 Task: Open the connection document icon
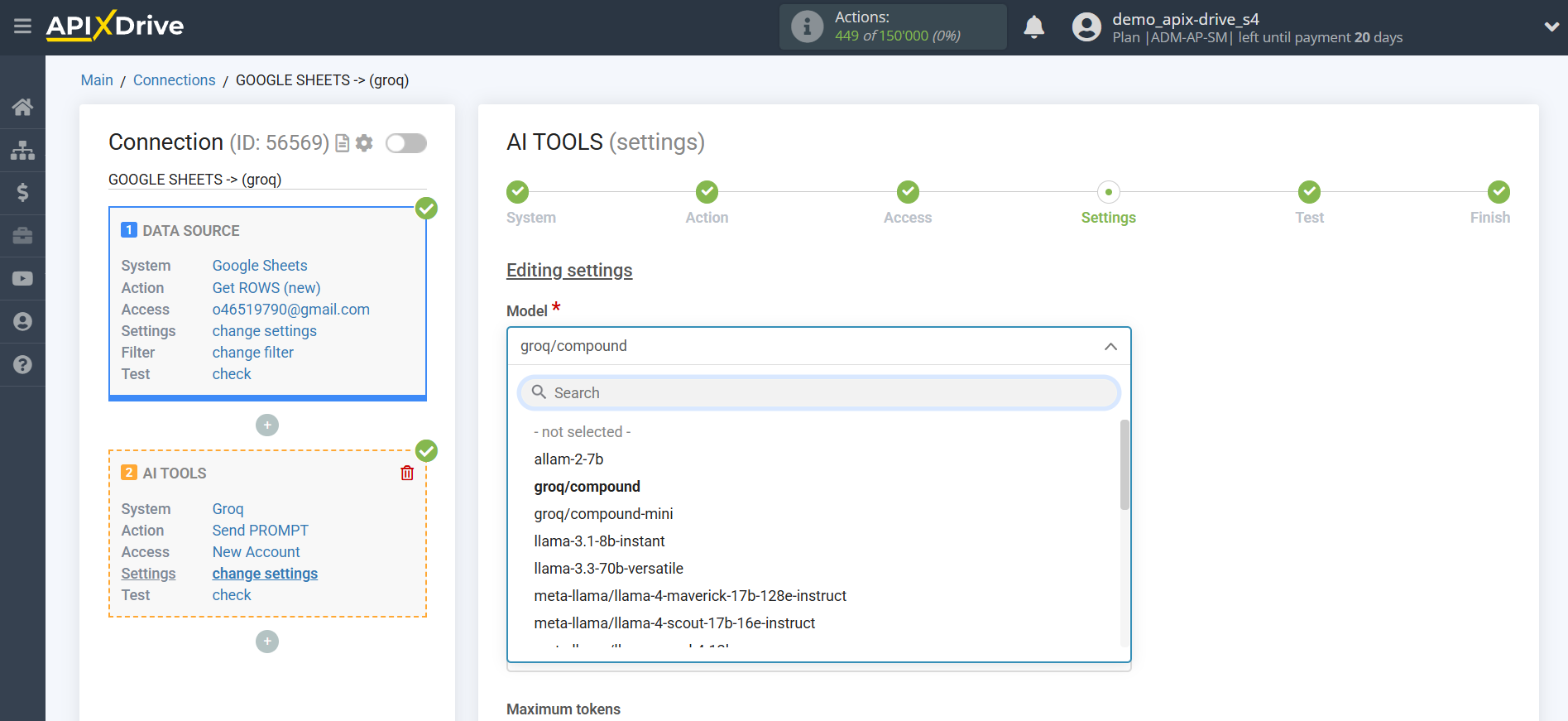pyautogui.click(x=342, y=143)
